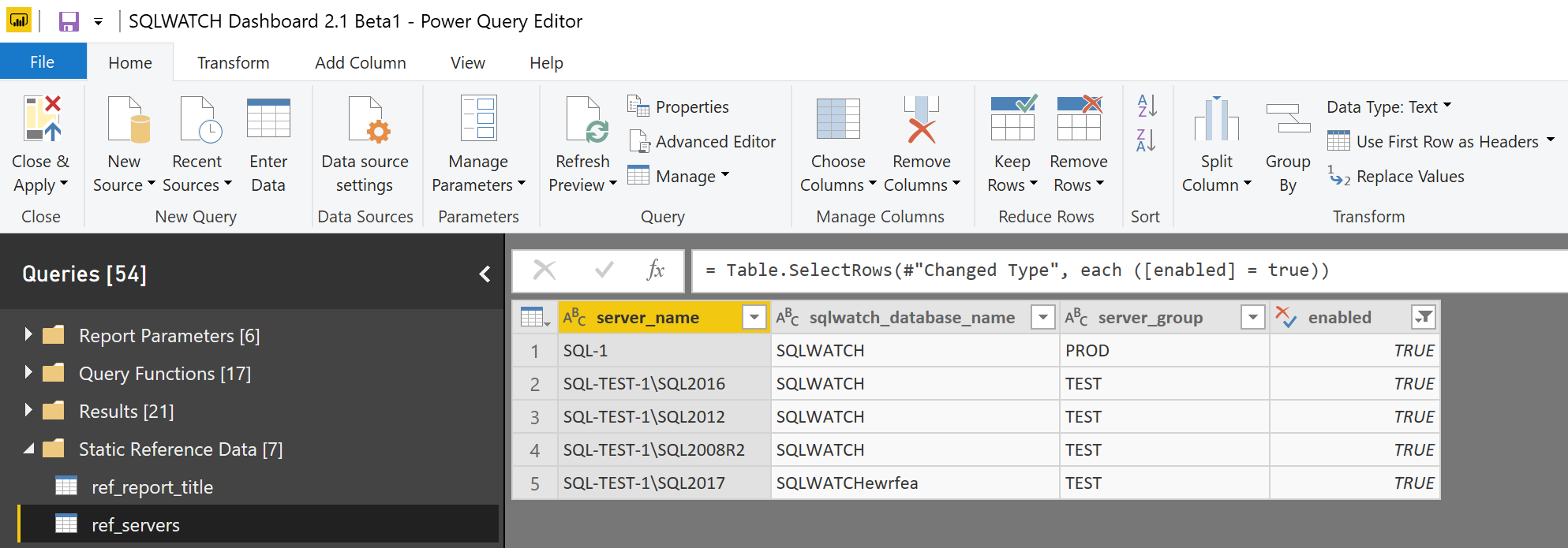
Task: Open sqlwatch_database_name filter dropdown
Action: click(x=1043, y=317)
